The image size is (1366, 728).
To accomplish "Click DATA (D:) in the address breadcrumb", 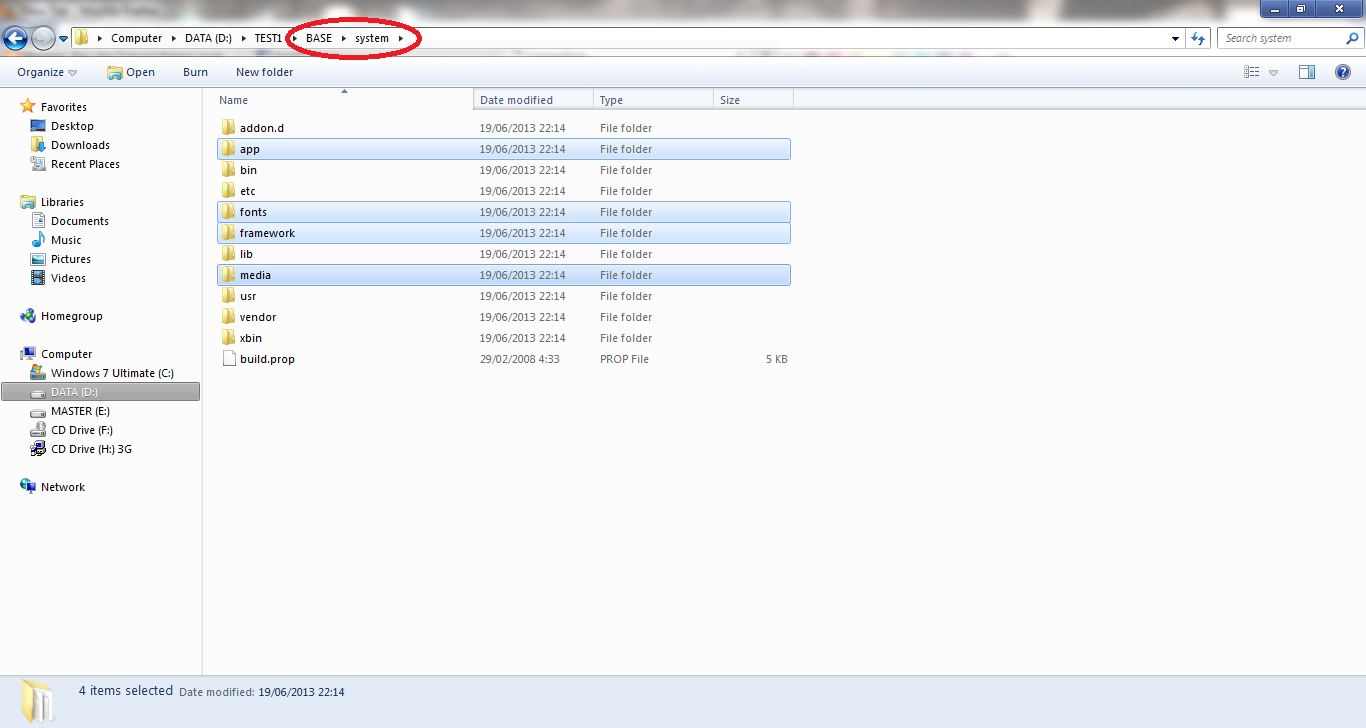I will pos(208,38).
